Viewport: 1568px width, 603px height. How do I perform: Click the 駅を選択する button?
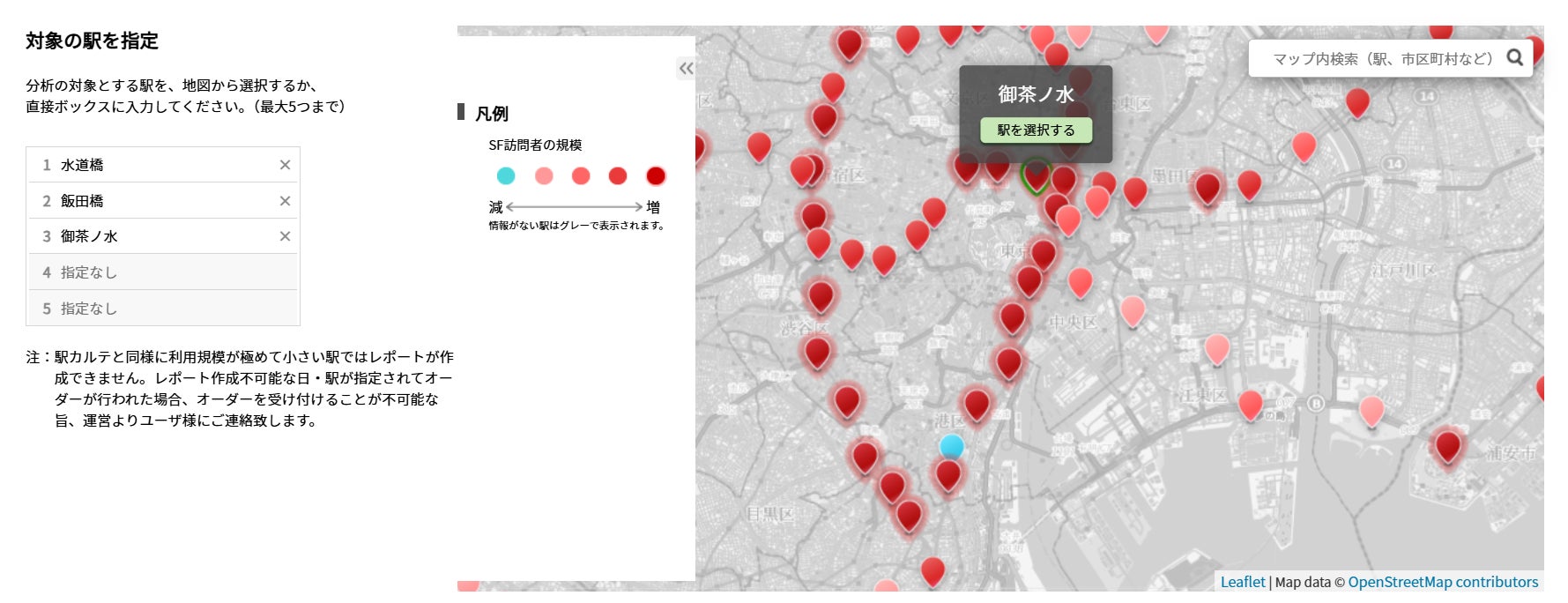point(1036,130)
